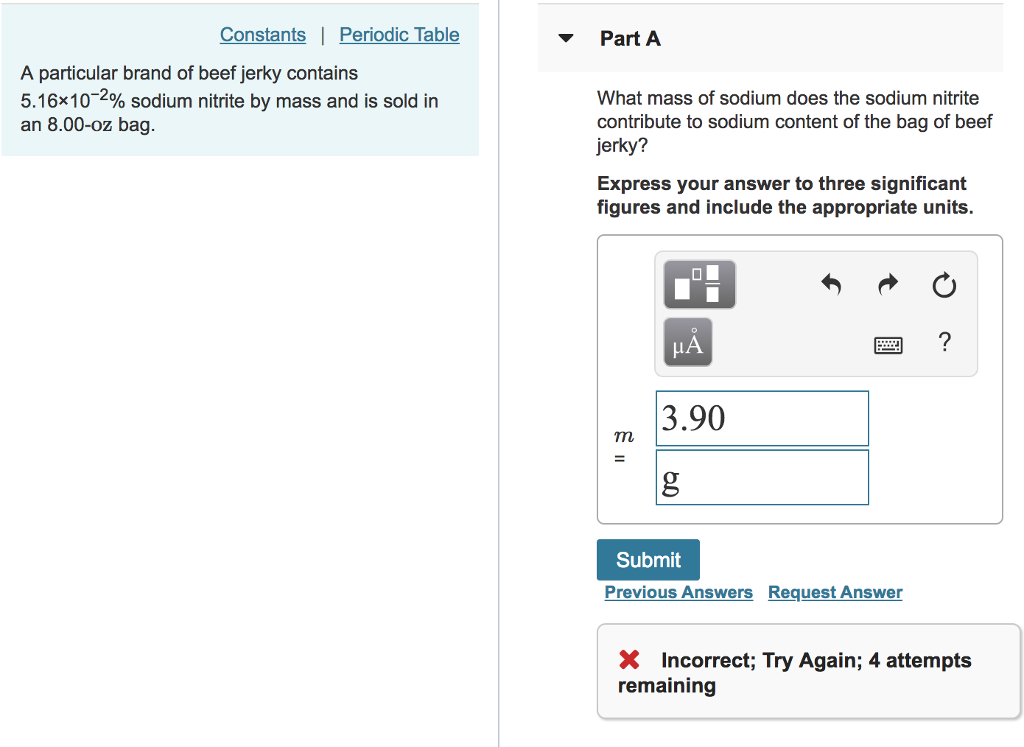The width and height of the screenshot is (1024, 747).
Task: Redo the last answer edit
Action: [x=887, y=284]
